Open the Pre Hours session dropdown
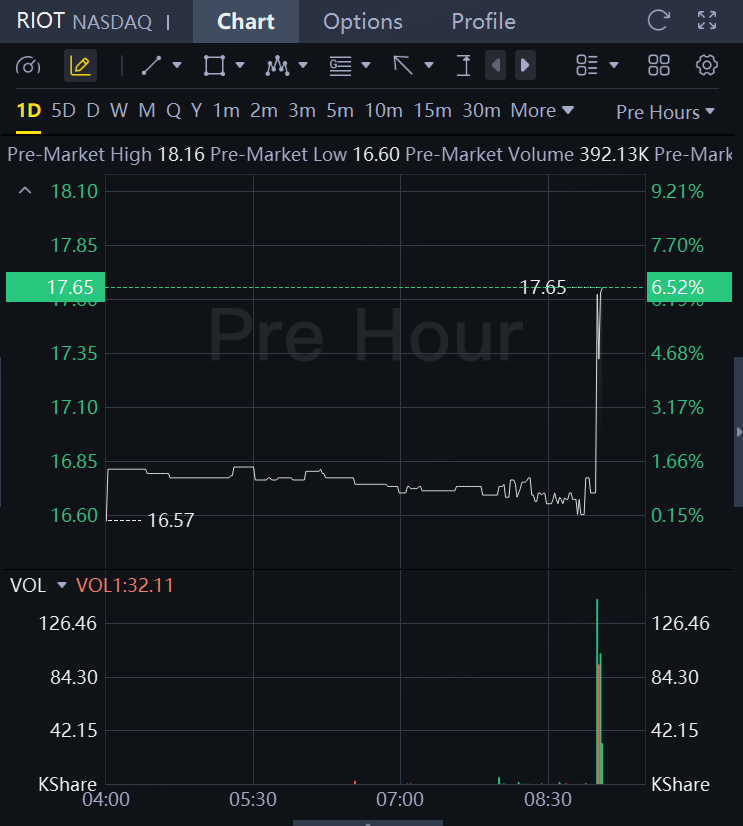Viewport: 743px width, 826px height. [665, 112]
